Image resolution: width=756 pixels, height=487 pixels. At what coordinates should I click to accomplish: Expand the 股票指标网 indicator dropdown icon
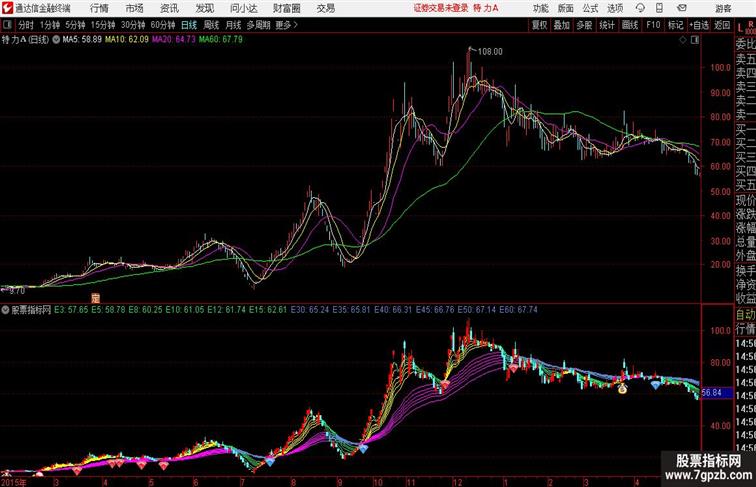(5, 310)
